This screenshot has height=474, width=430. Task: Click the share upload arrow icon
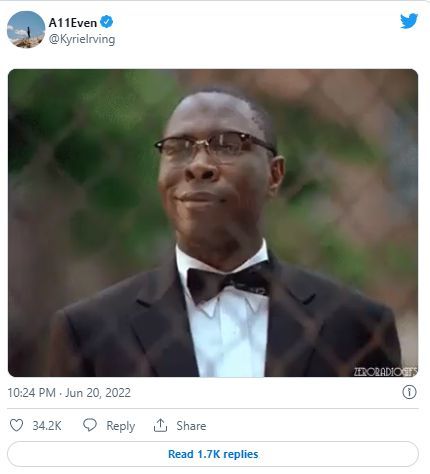(160, 425)
